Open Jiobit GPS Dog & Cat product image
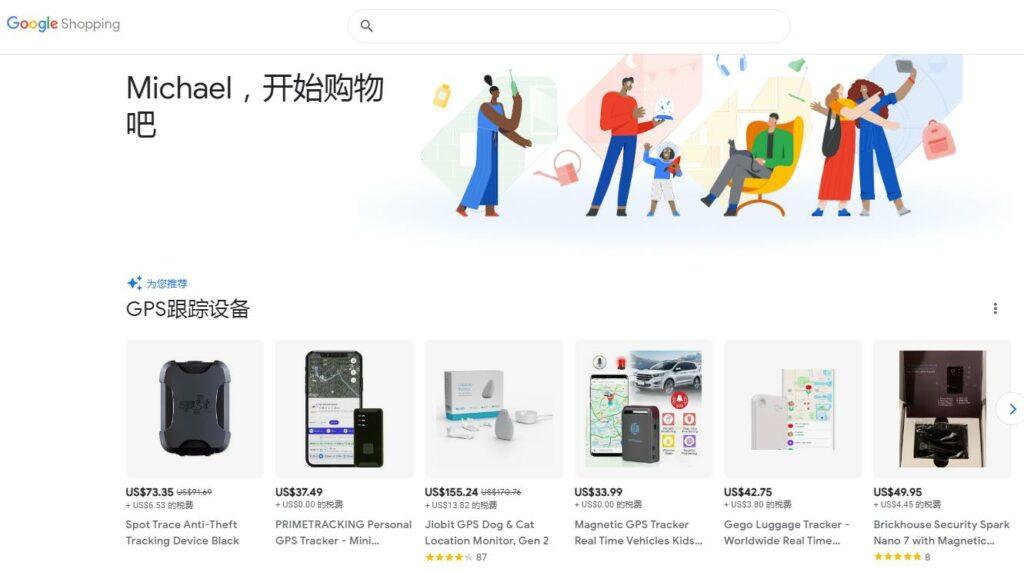The height and width of the screenshot is (572, 1024). [x=494, y=409]
